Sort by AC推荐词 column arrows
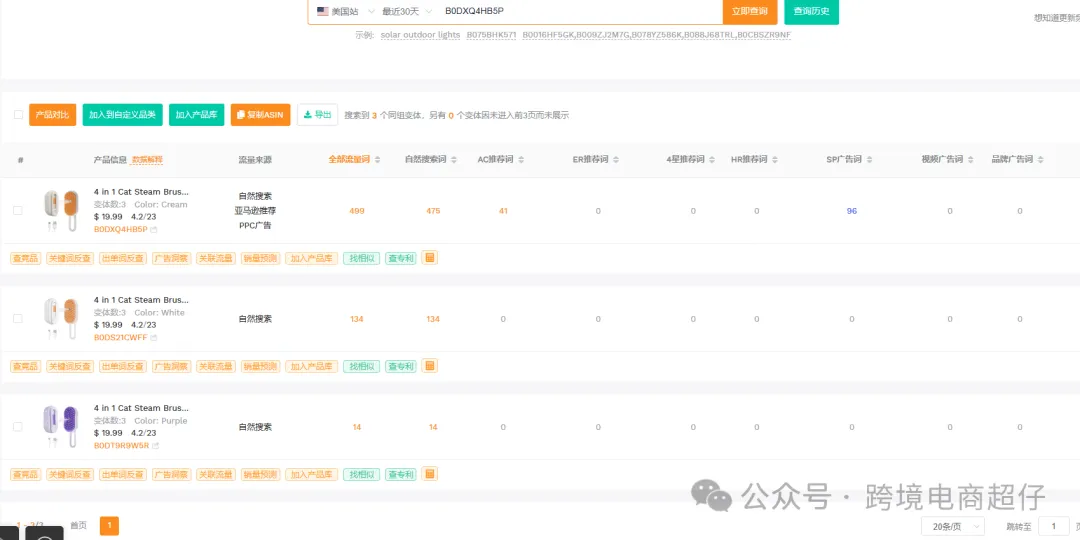Viewport: 1080px width, 540px height. click(x=521, y=160)
